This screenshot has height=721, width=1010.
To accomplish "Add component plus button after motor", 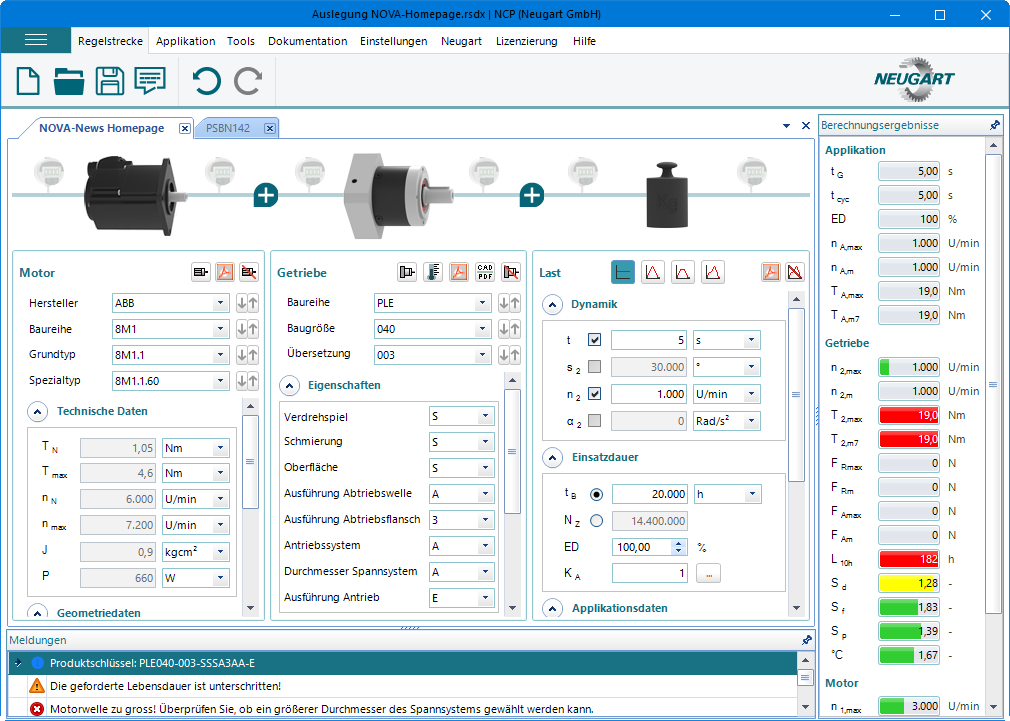I will click(266, 195).
